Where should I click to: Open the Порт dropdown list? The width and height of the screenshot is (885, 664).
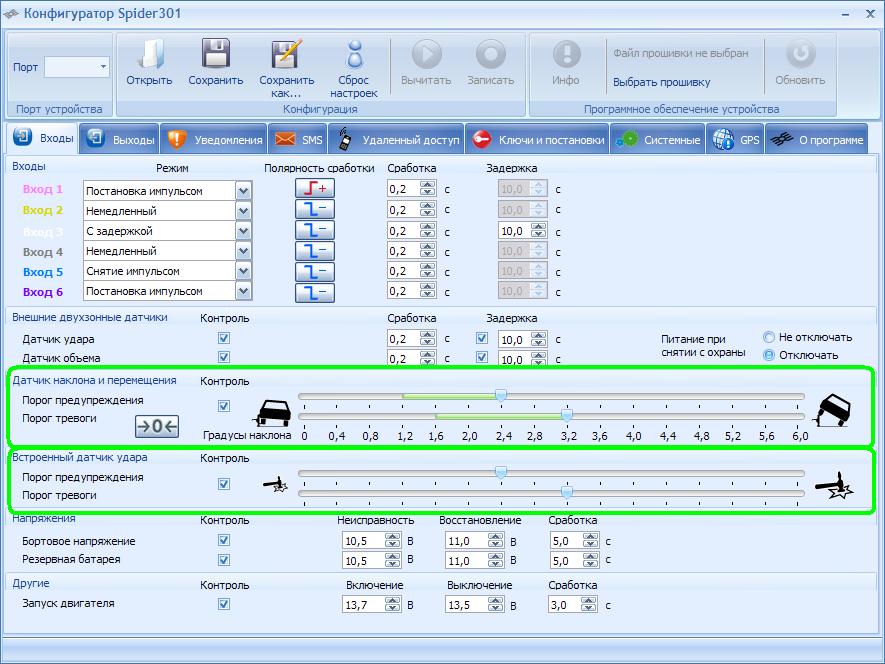pyautogui.click(x=102, y=67)
